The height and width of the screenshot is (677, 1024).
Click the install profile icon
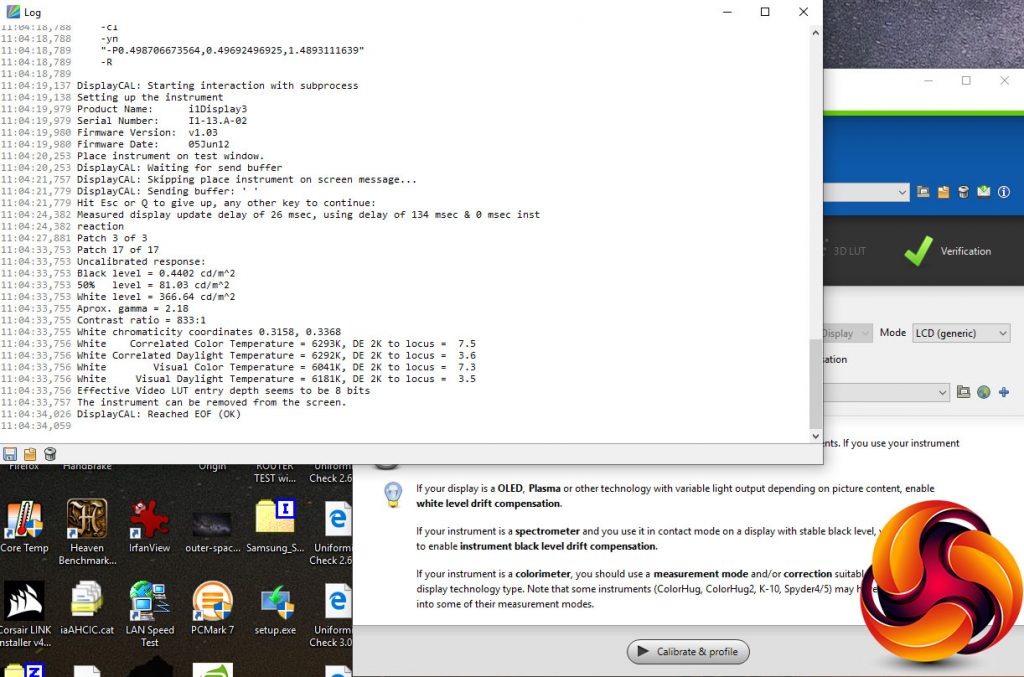click(x=984, y=192)
